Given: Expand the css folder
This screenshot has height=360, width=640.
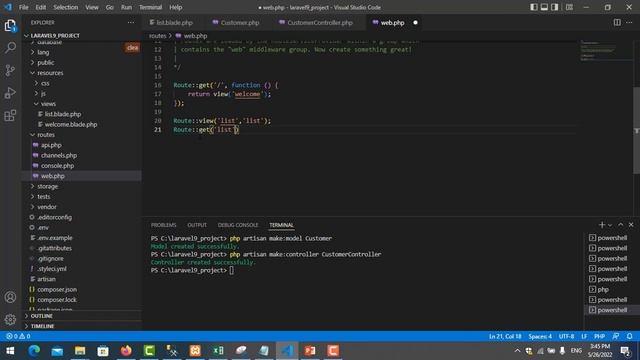Looking at the screenshot, I should (x=45, y=83).
